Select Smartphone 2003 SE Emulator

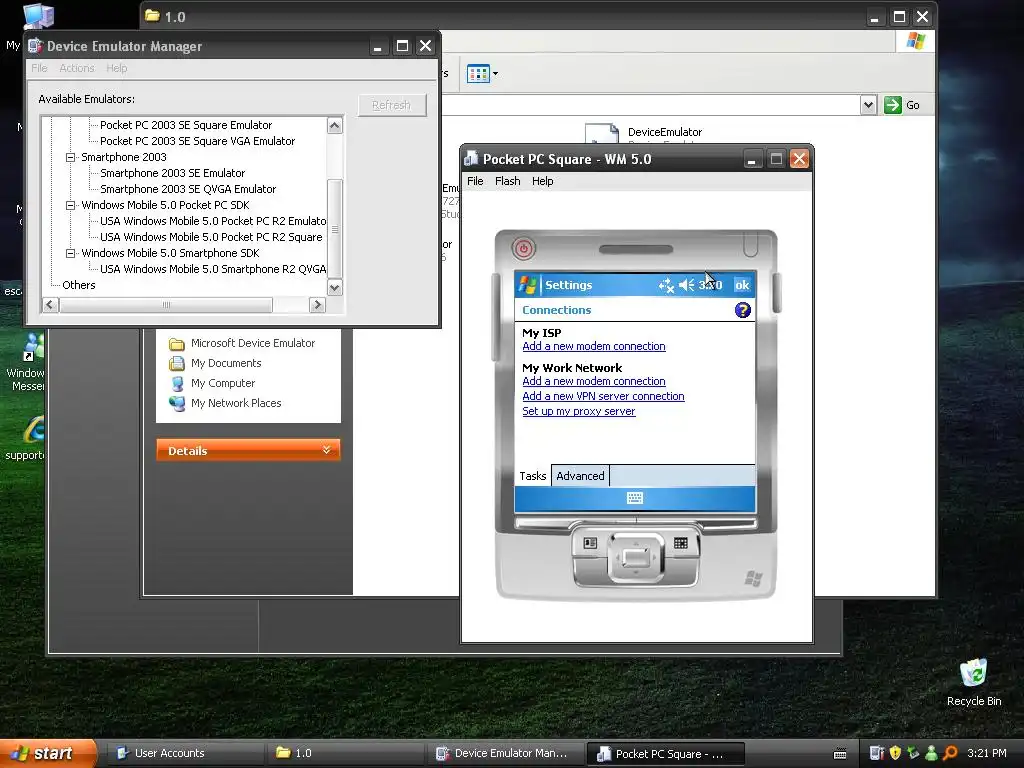[x=172, y=173]
